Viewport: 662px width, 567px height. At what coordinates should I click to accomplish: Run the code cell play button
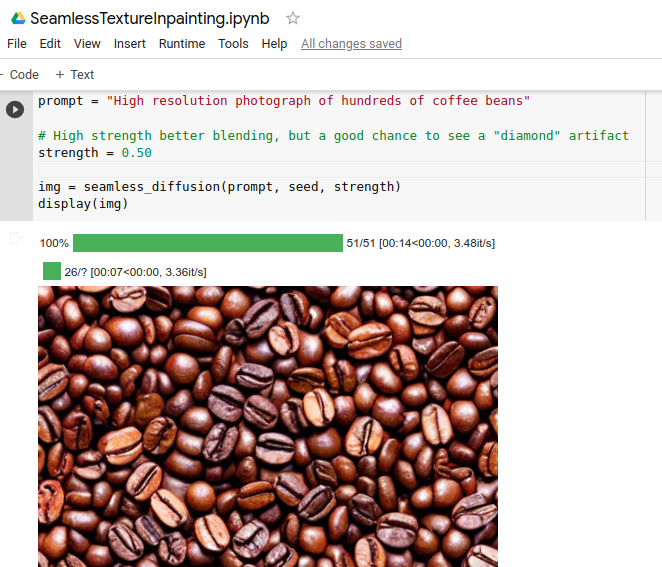click(15, 110)
